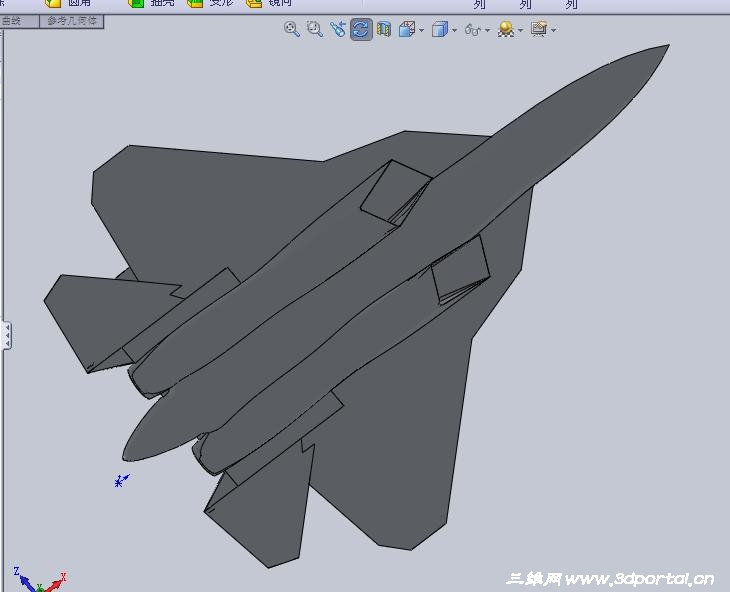730x592 pixels.
Task: Click the View Settings monitor icon
Action: pos(539,29)
